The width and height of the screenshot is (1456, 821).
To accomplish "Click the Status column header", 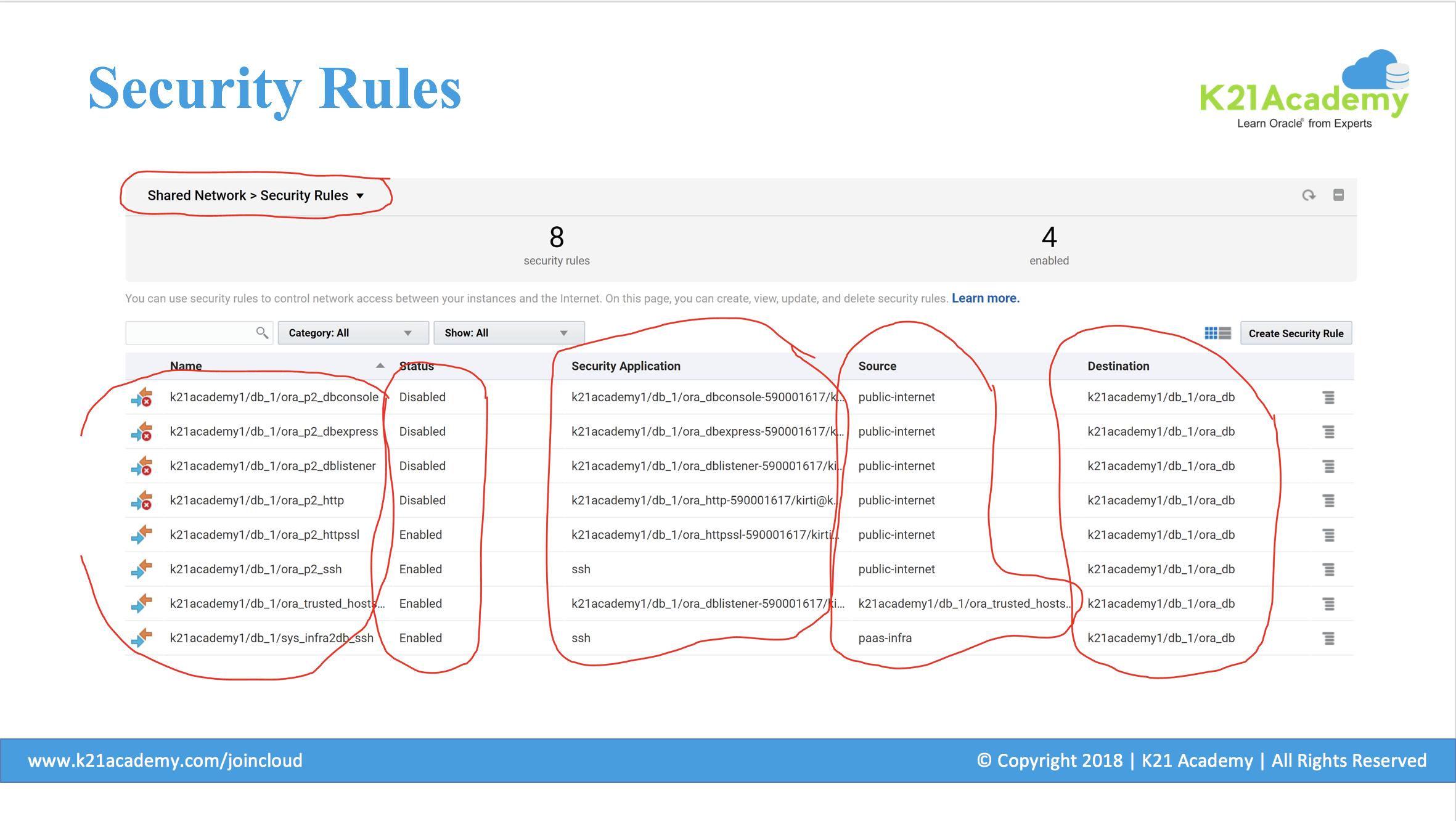I will point(417,366).
